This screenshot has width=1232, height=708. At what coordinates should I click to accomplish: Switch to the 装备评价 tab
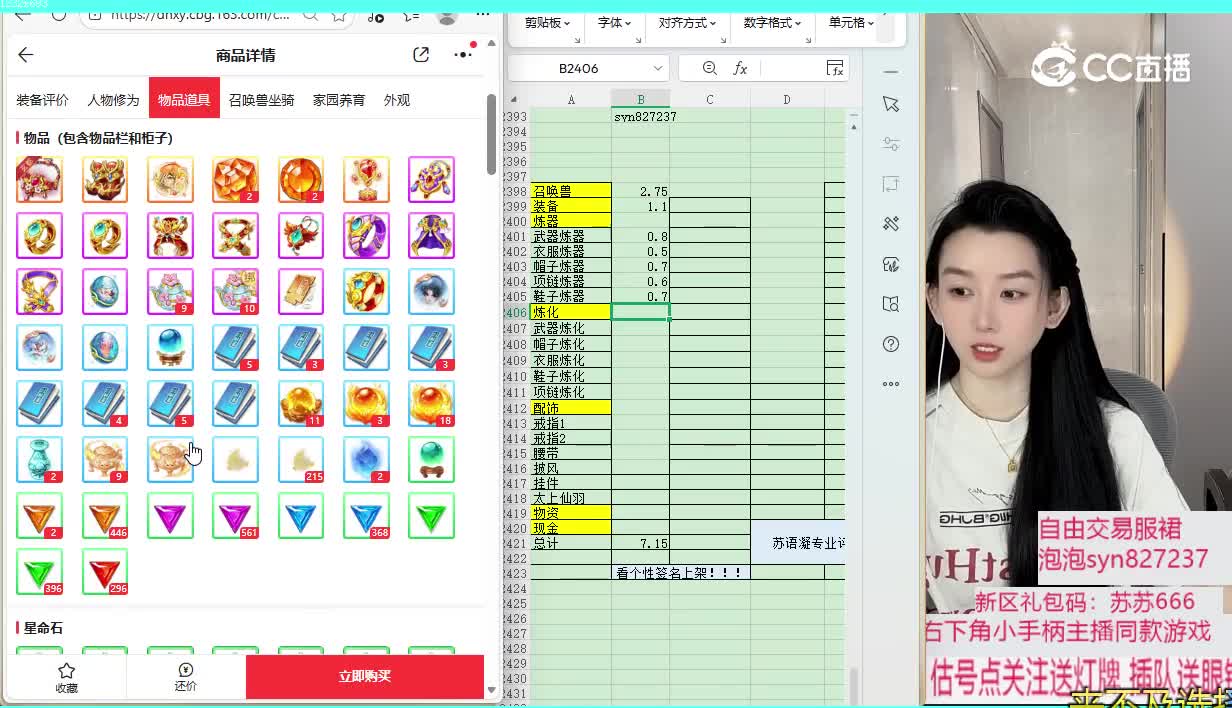[x=42, y=100]
